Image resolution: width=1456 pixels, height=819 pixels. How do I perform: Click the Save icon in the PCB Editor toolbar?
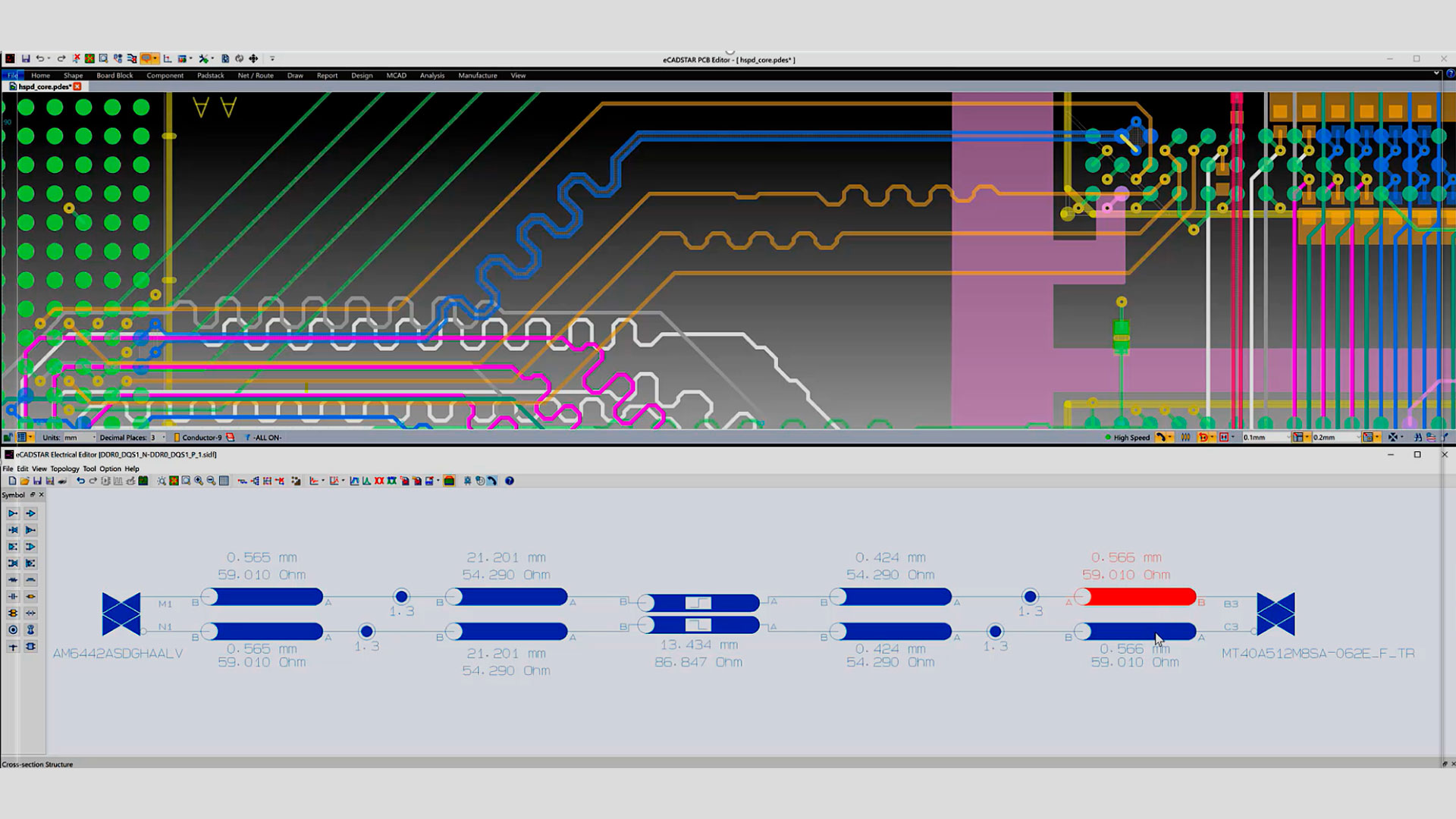27,58
